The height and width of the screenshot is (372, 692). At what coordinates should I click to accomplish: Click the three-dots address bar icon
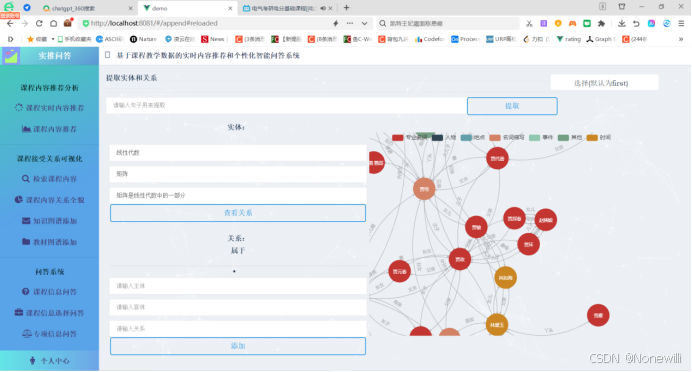(350, 23)
